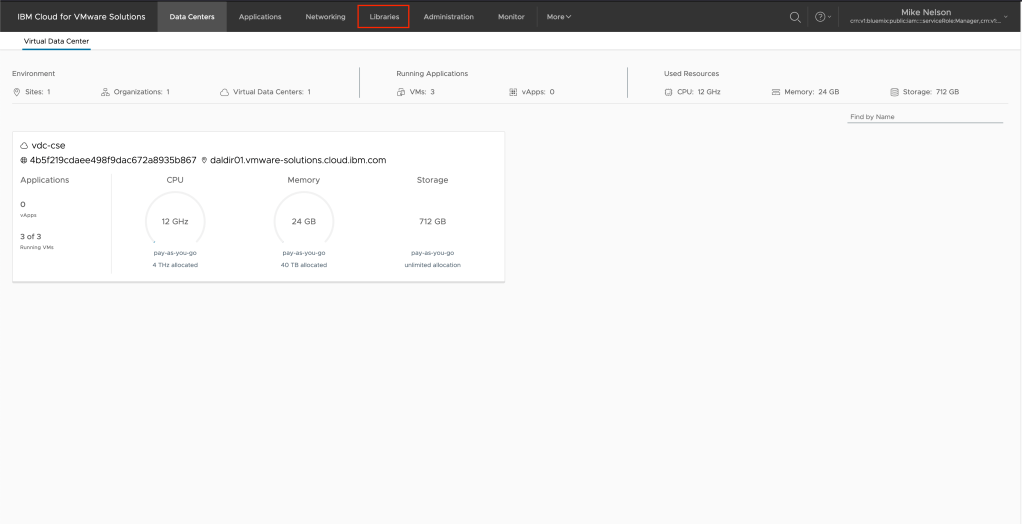Go to the Administration tab
1022x524 pixels.
448,17
